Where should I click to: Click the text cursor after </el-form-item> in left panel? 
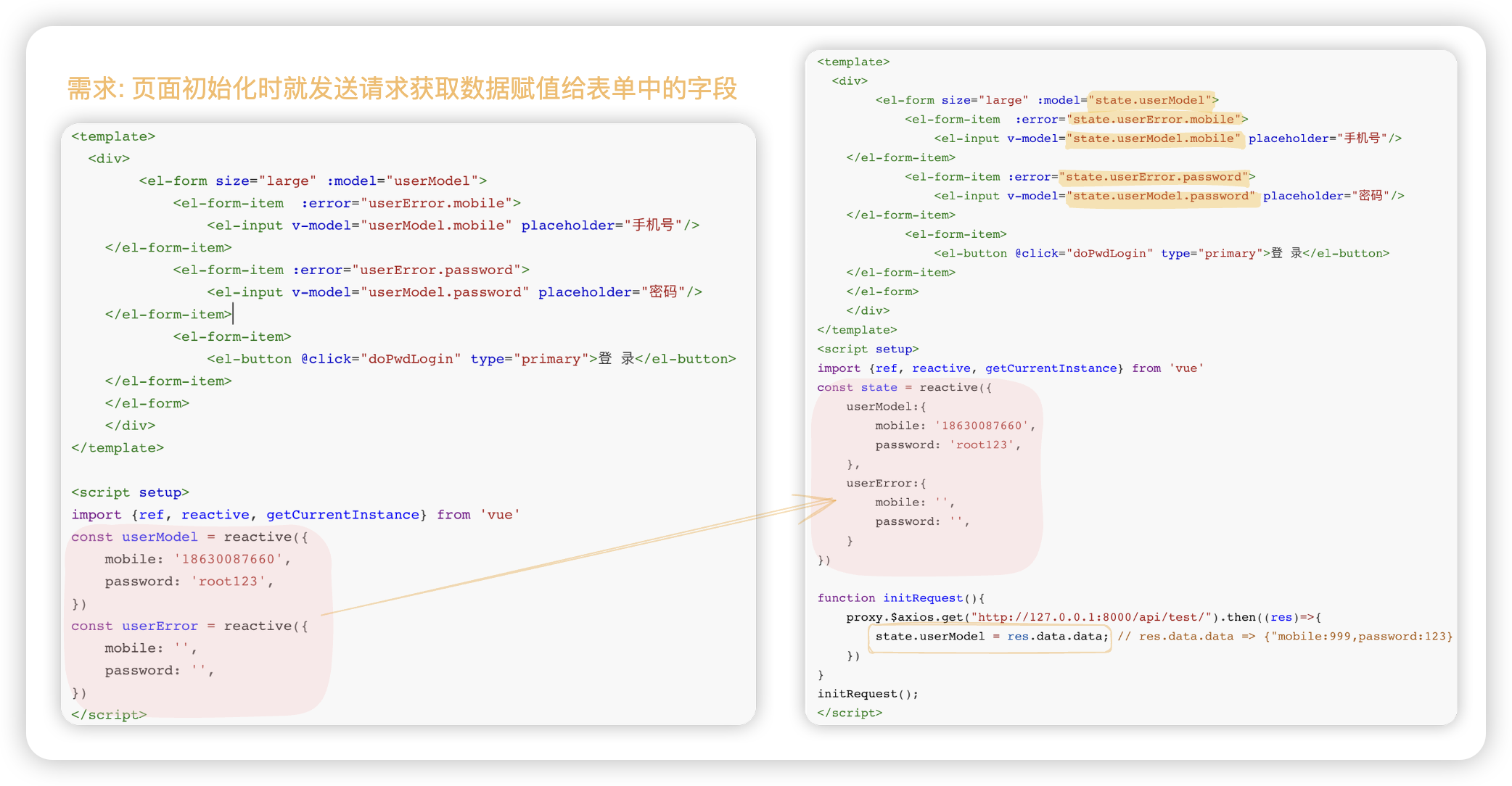[x=233, y=314]
